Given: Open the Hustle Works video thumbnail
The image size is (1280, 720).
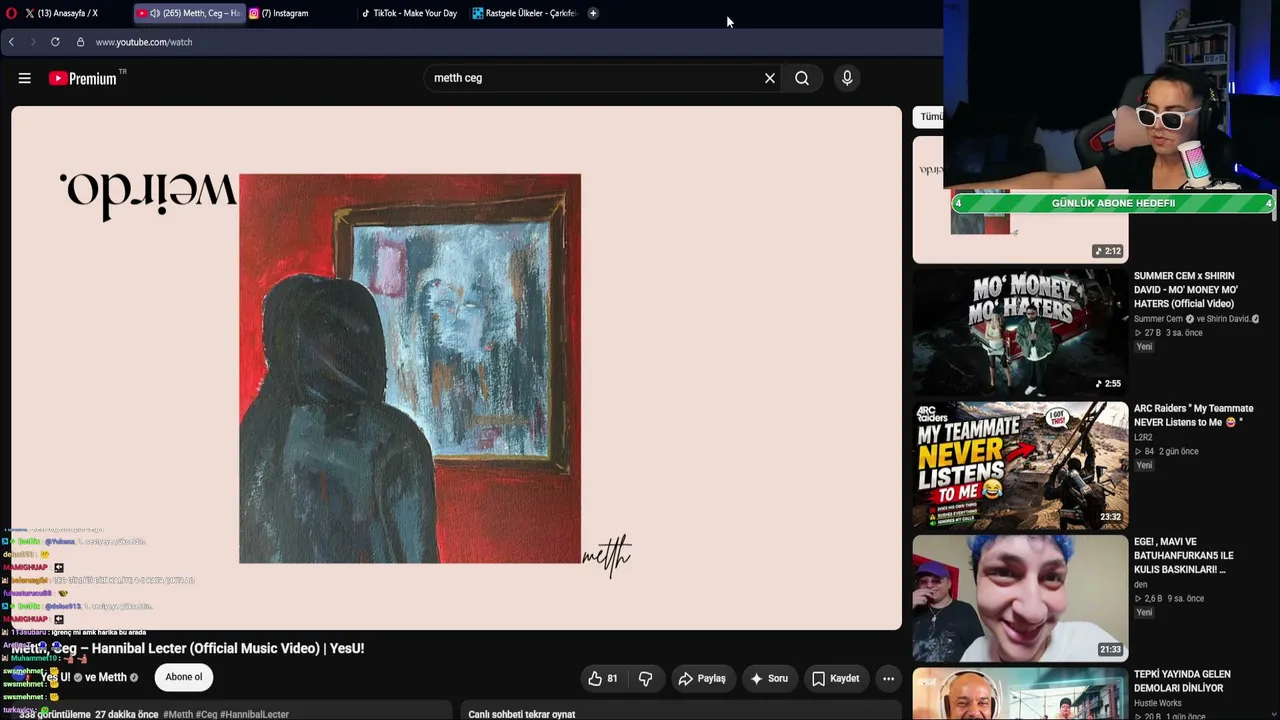Looking at the screenshot, I should point(1020,694).
